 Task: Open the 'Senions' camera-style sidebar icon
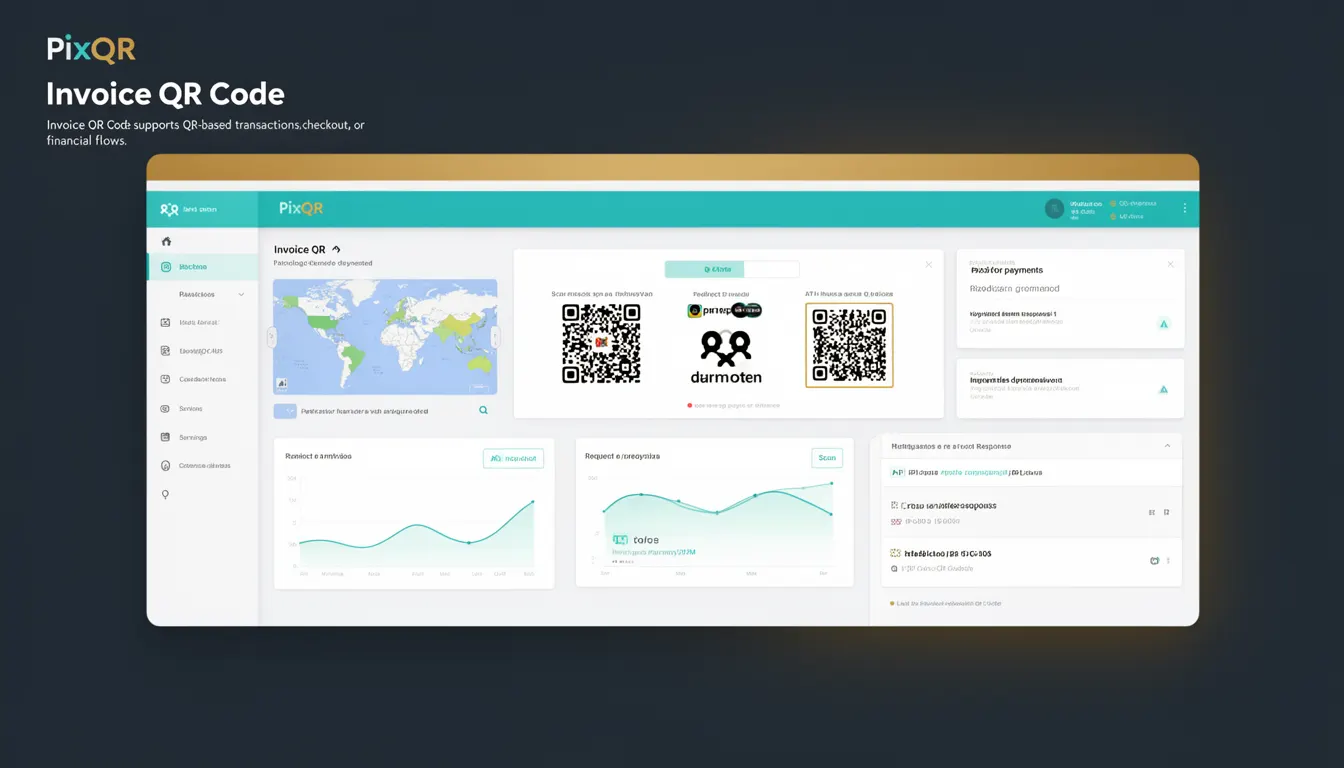click(x=165, y=409)
